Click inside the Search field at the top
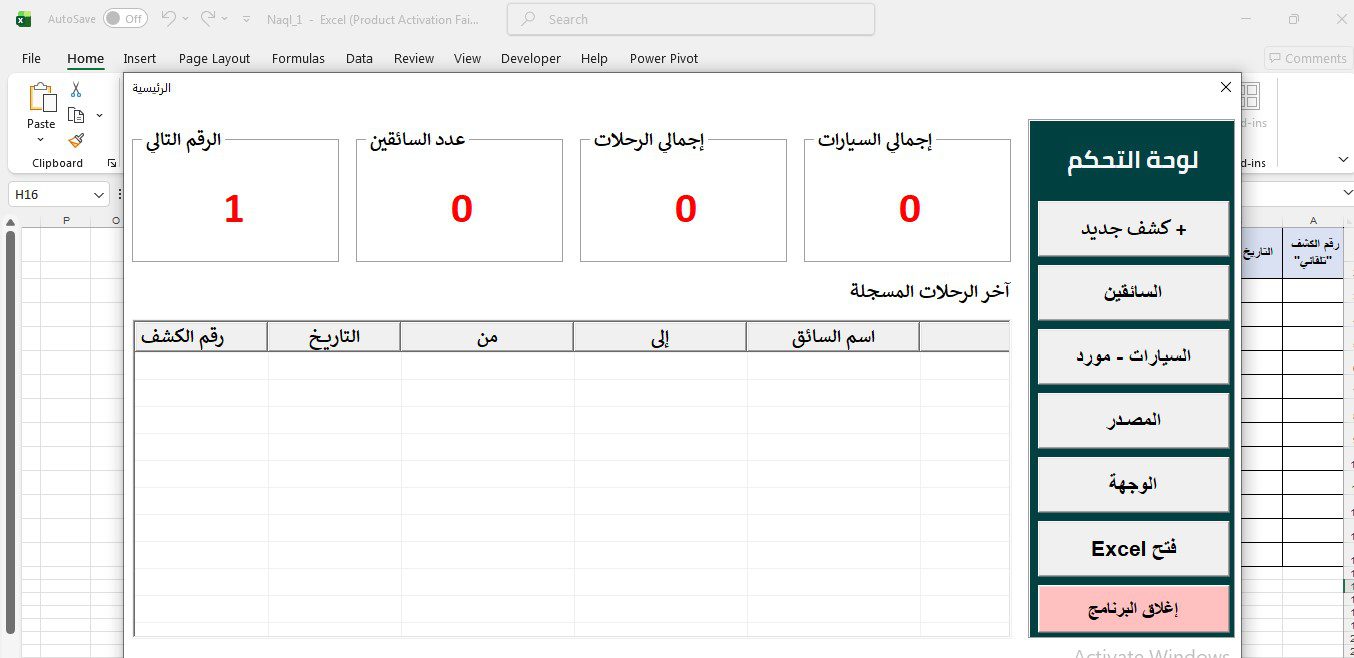 pyautogui.click(x=690, y=19)
